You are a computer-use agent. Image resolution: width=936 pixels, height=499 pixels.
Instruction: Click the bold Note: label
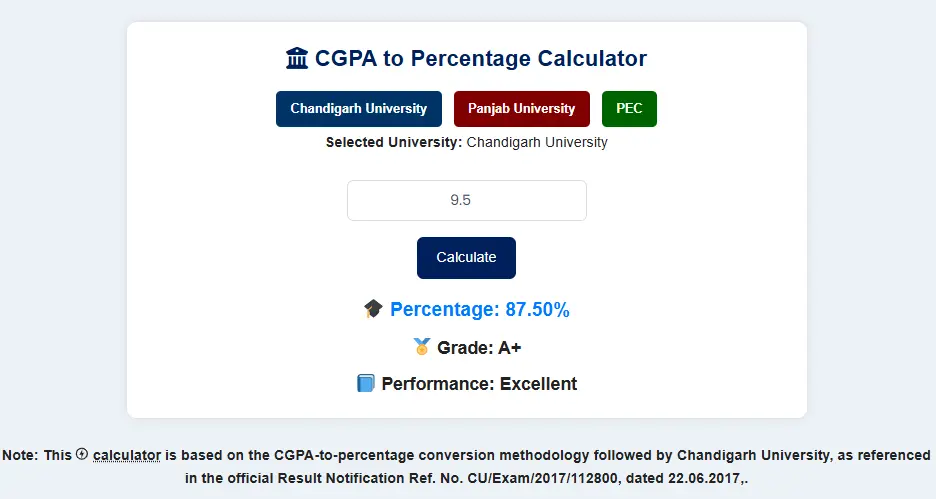[x=22, y=455]
